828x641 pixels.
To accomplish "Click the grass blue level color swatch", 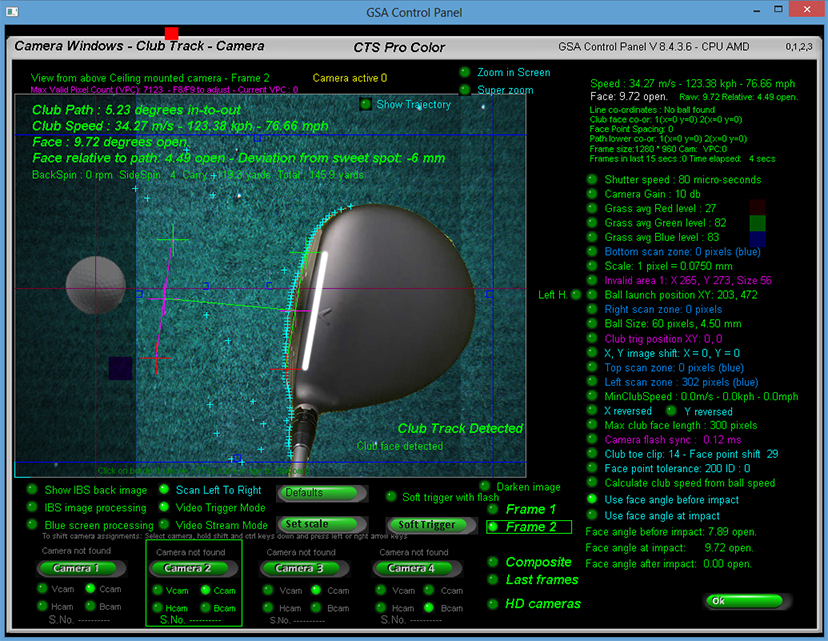I will 757,240.
